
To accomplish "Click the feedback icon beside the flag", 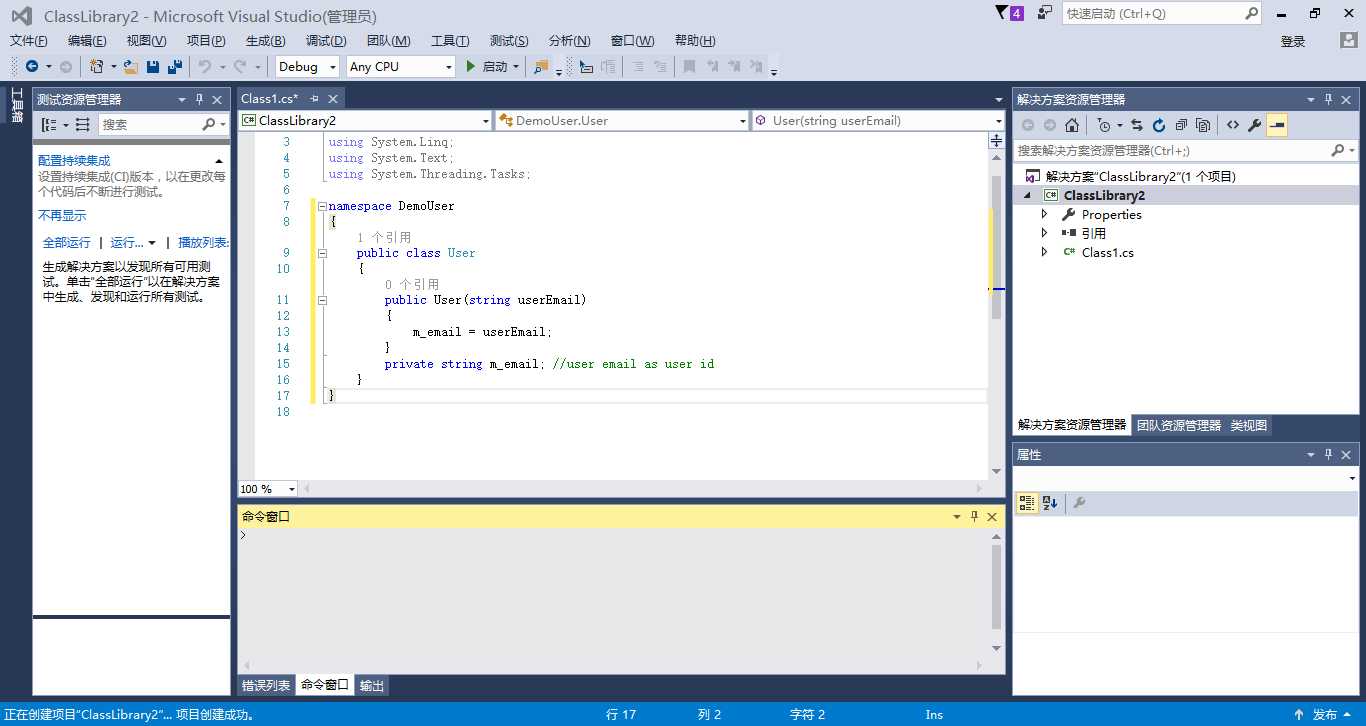I will 1044,13.
